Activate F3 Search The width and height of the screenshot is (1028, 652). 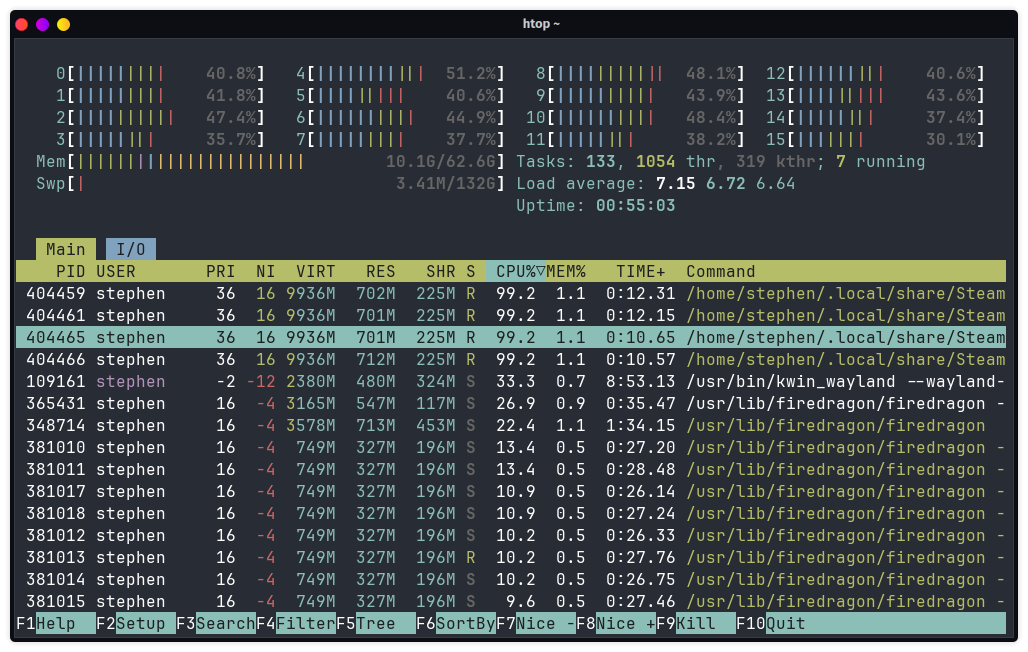216,623
